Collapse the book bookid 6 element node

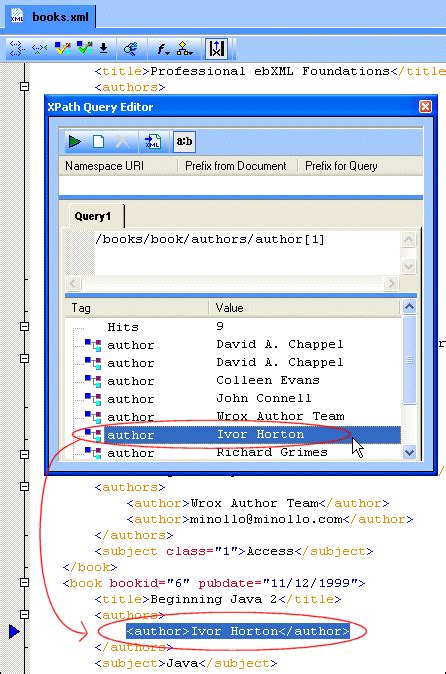click(x=24, y=582)
